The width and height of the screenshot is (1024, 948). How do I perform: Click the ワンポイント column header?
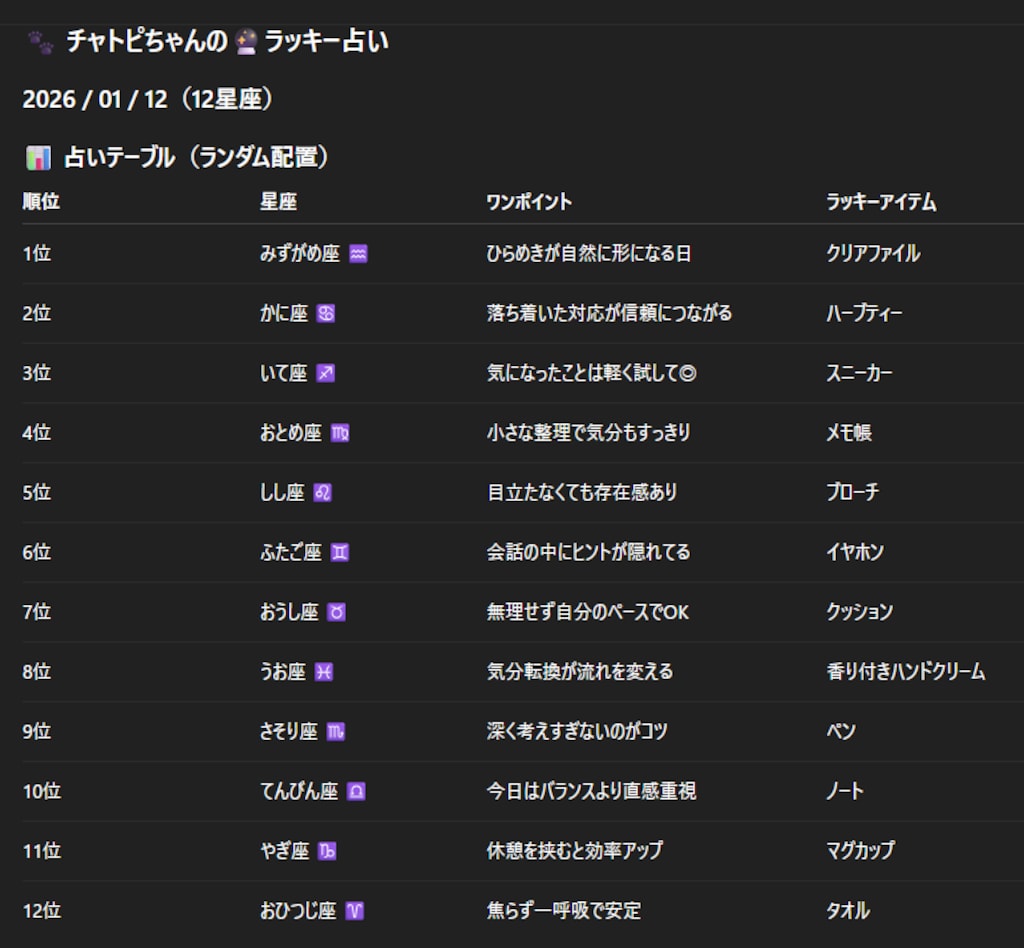[x=529, y=202]
